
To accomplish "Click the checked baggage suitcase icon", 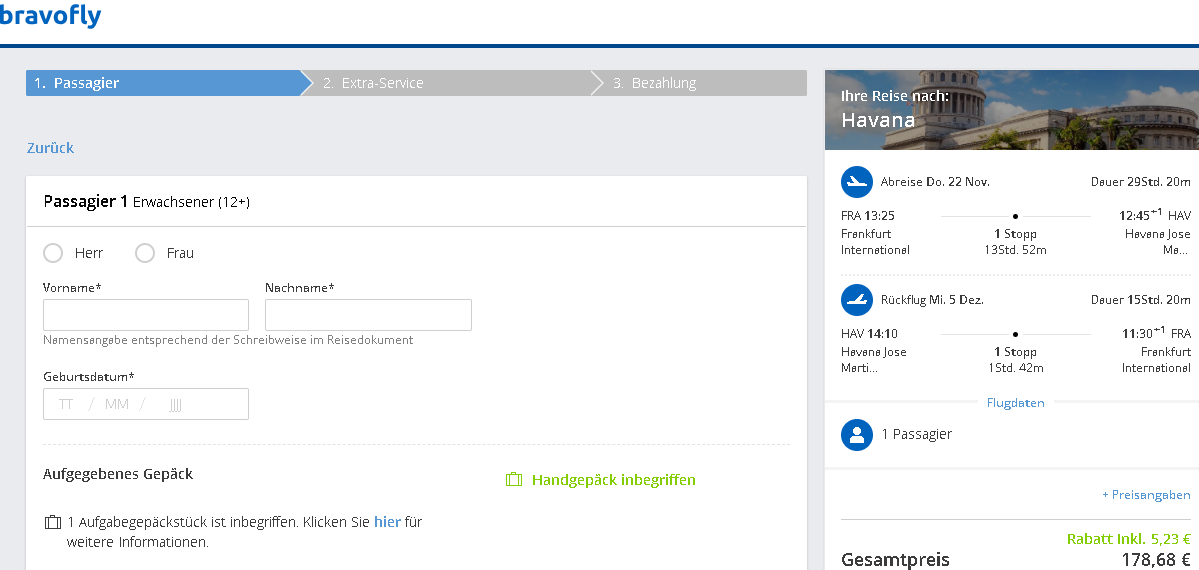I will [53, 523].
